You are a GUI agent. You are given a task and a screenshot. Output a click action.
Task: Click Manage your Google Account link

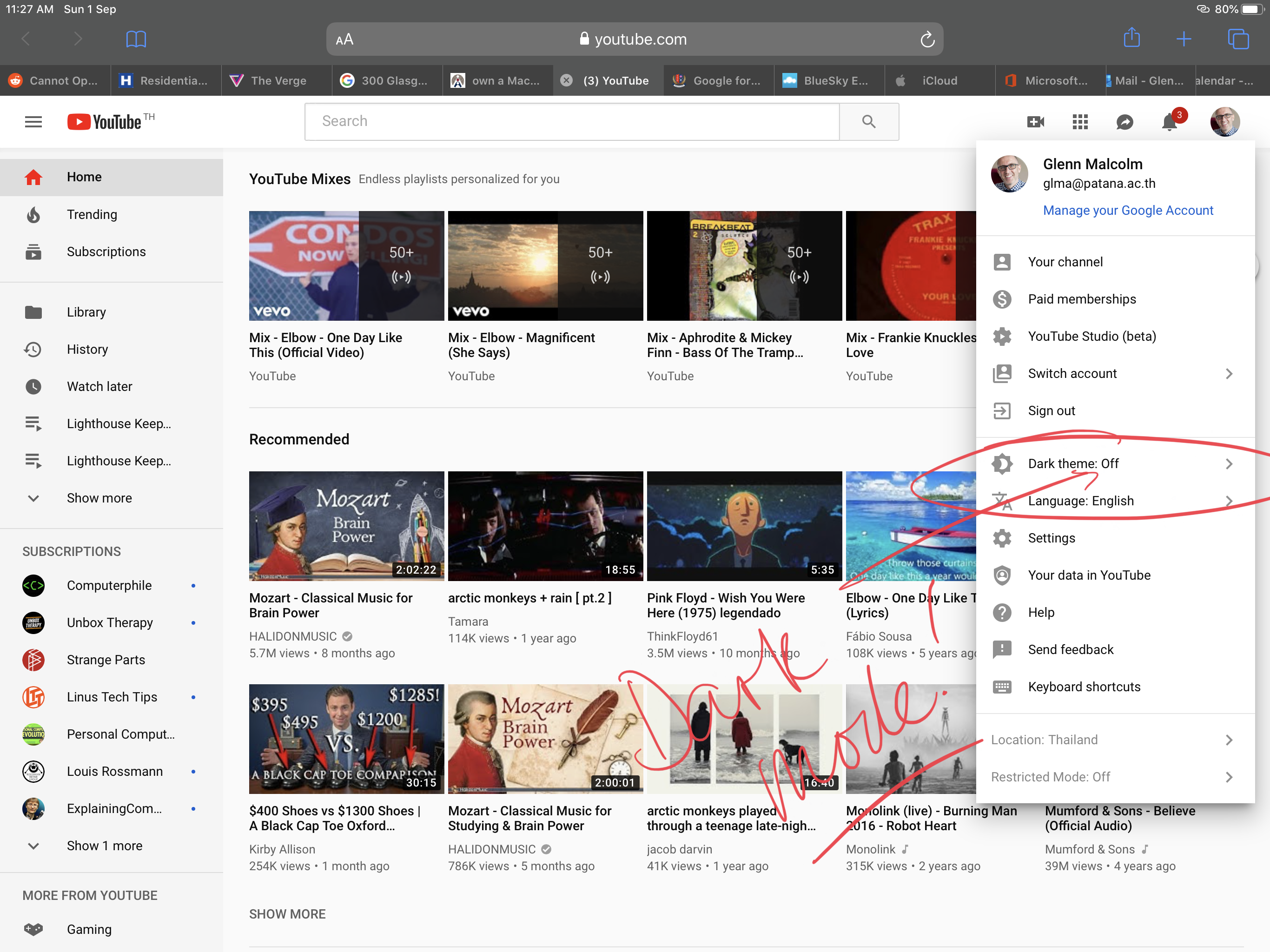click(1128, 210)
